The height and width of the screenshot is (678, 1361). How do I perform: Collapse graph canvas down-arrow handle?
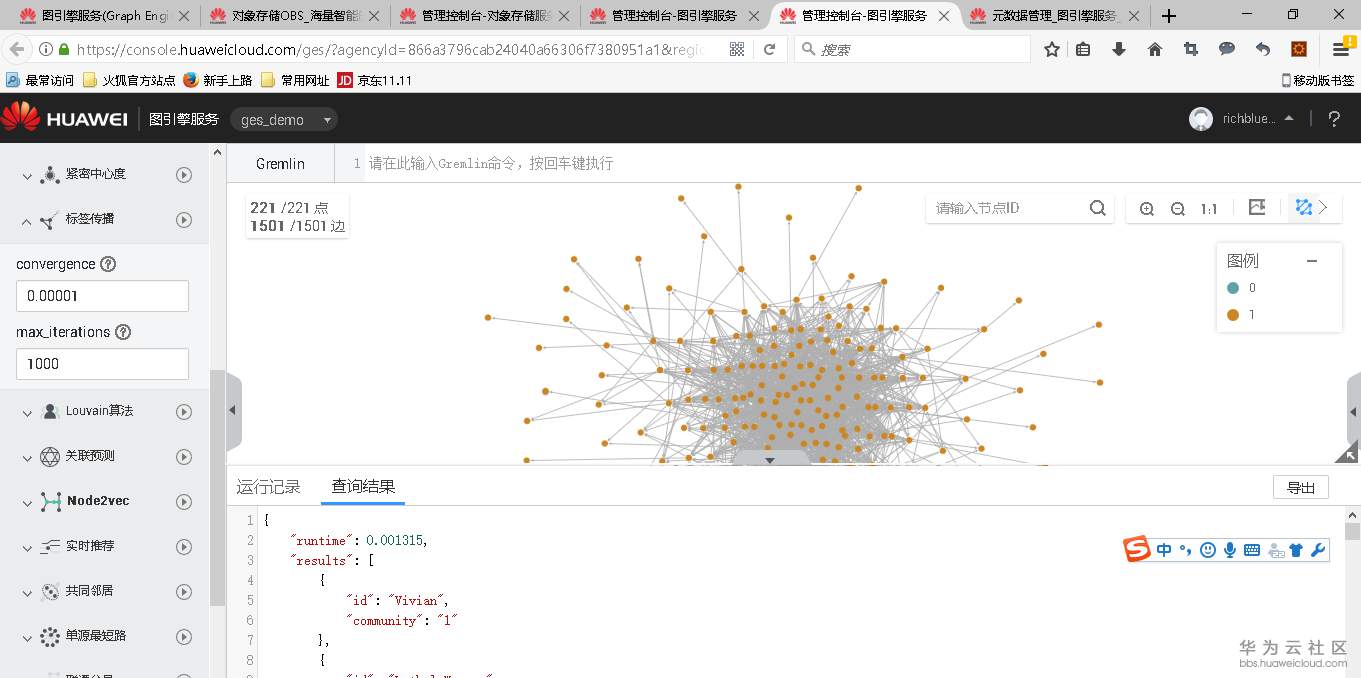coord(770,459)
